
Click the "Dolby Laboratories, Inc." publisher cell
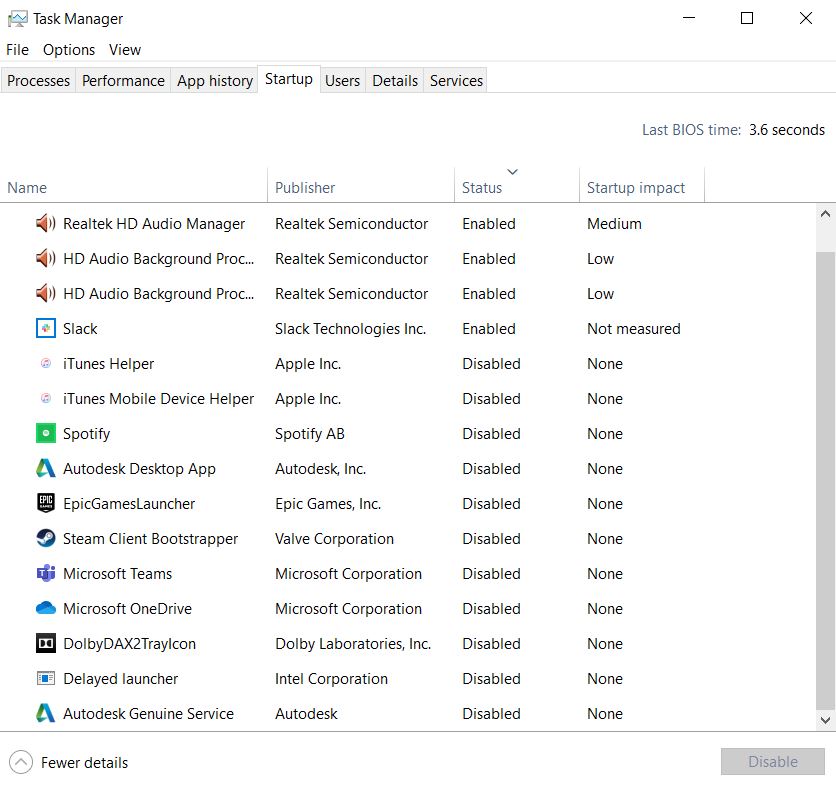click(x=353, y=644)
